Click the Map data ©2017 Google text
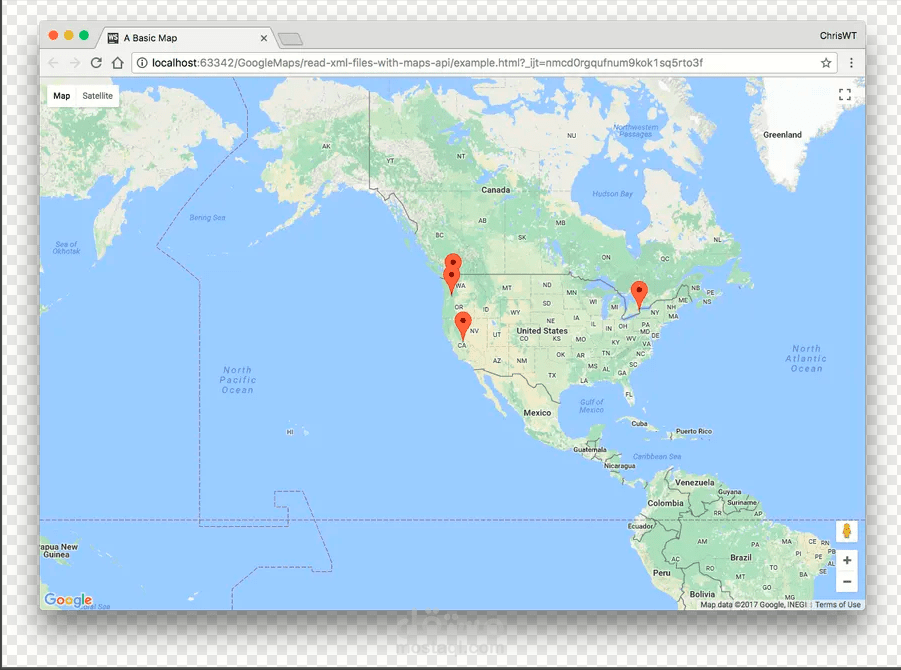Image resolution: width=901 pixels, height=670 pixels. [x=753, y=604]
